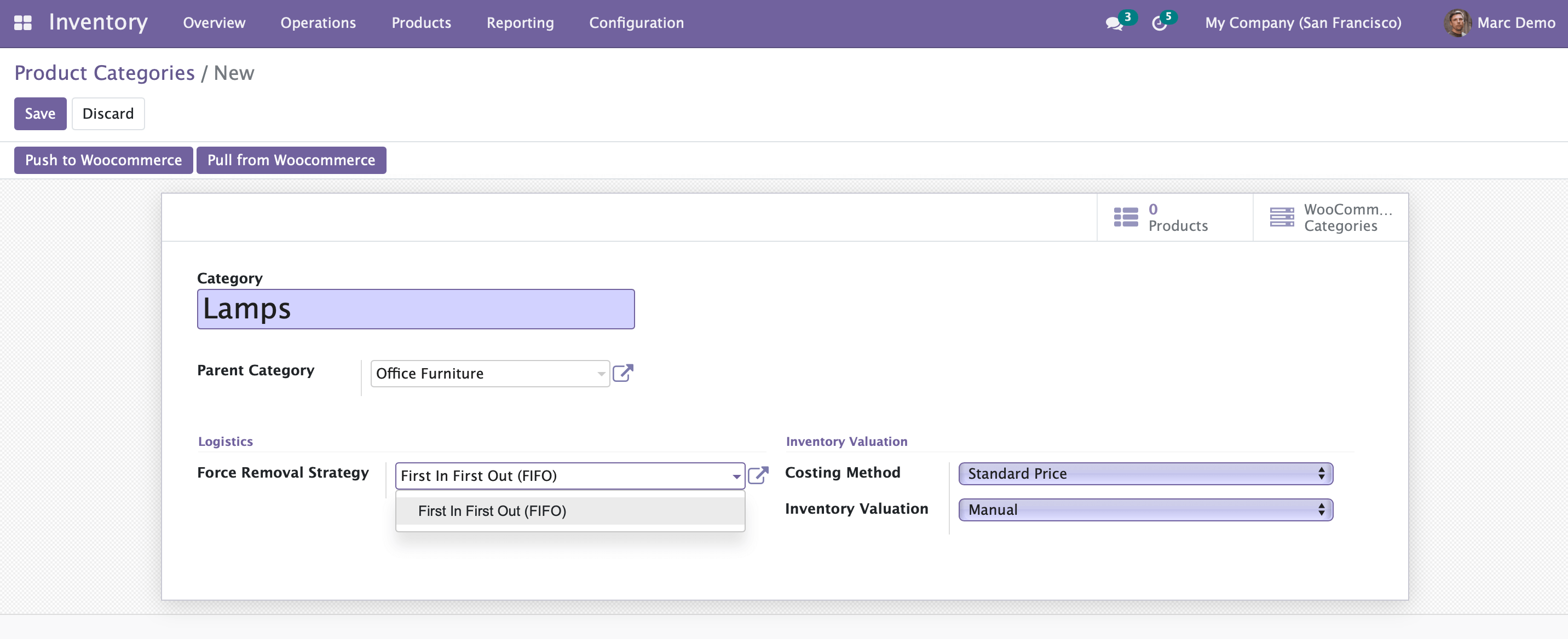The image size is (1568, 639).
Task: Click Marc Demo user avatar
Action: pos(1457,23)
